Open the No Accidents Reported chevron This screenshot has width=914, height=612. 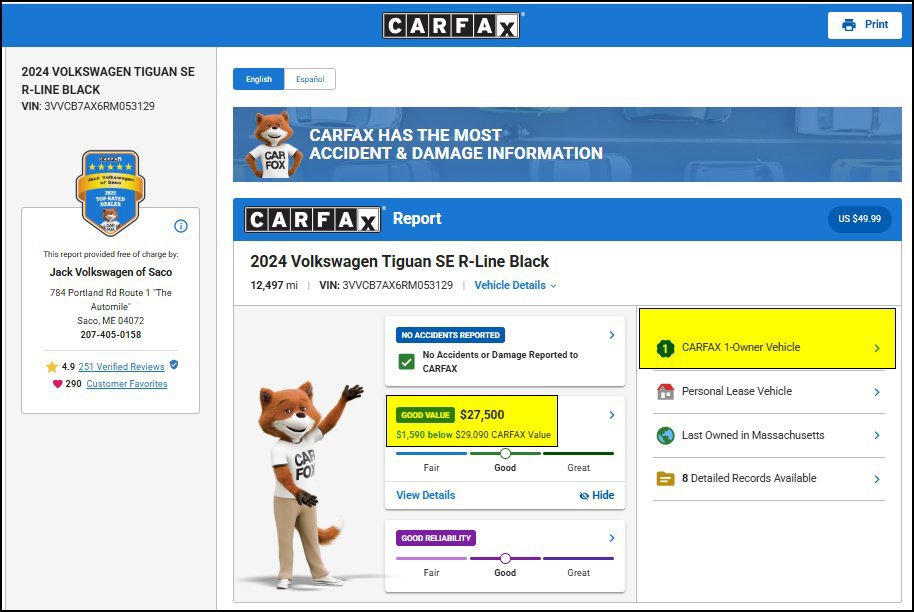click(x=611, y=335)
